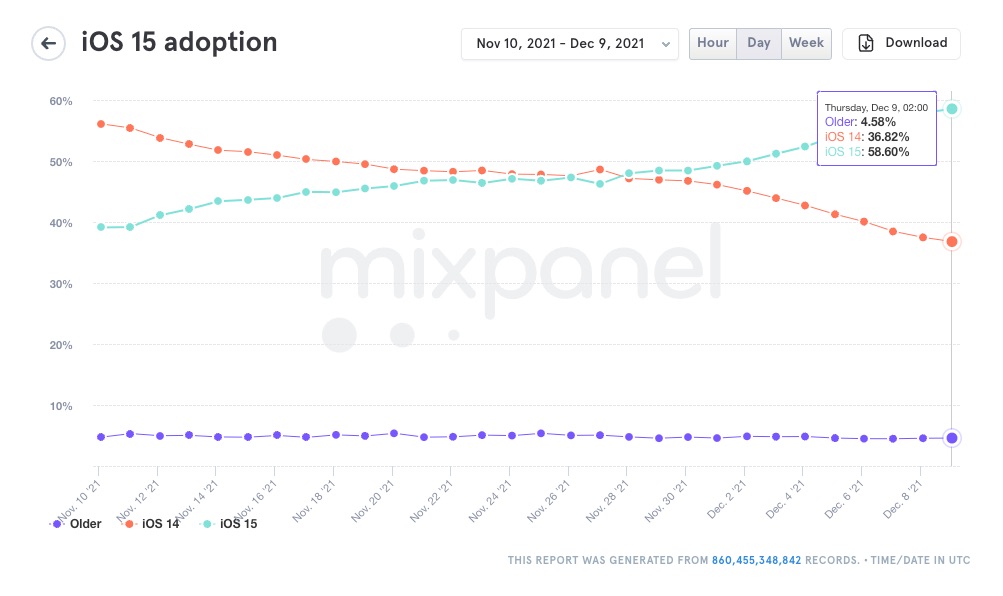The width and height of the screenshot is (1003, 596).
Task: Click the iOS 15 endpoint marker at 58.60%
Action: click(x=952, y=108)
